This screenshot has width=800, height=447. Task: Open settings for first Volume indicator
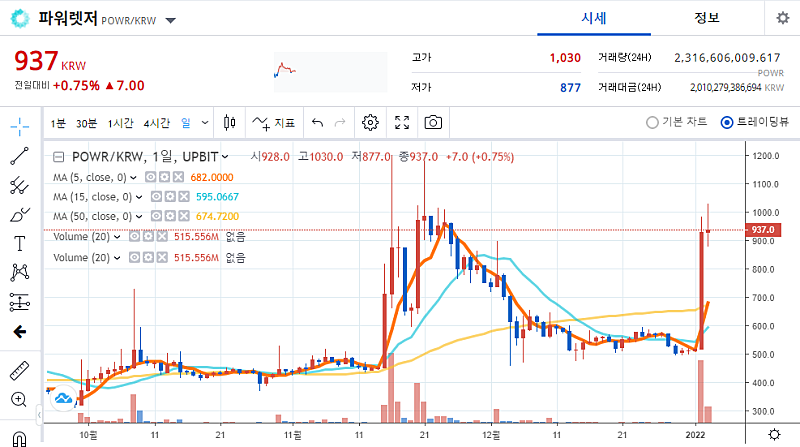(148, 237)
